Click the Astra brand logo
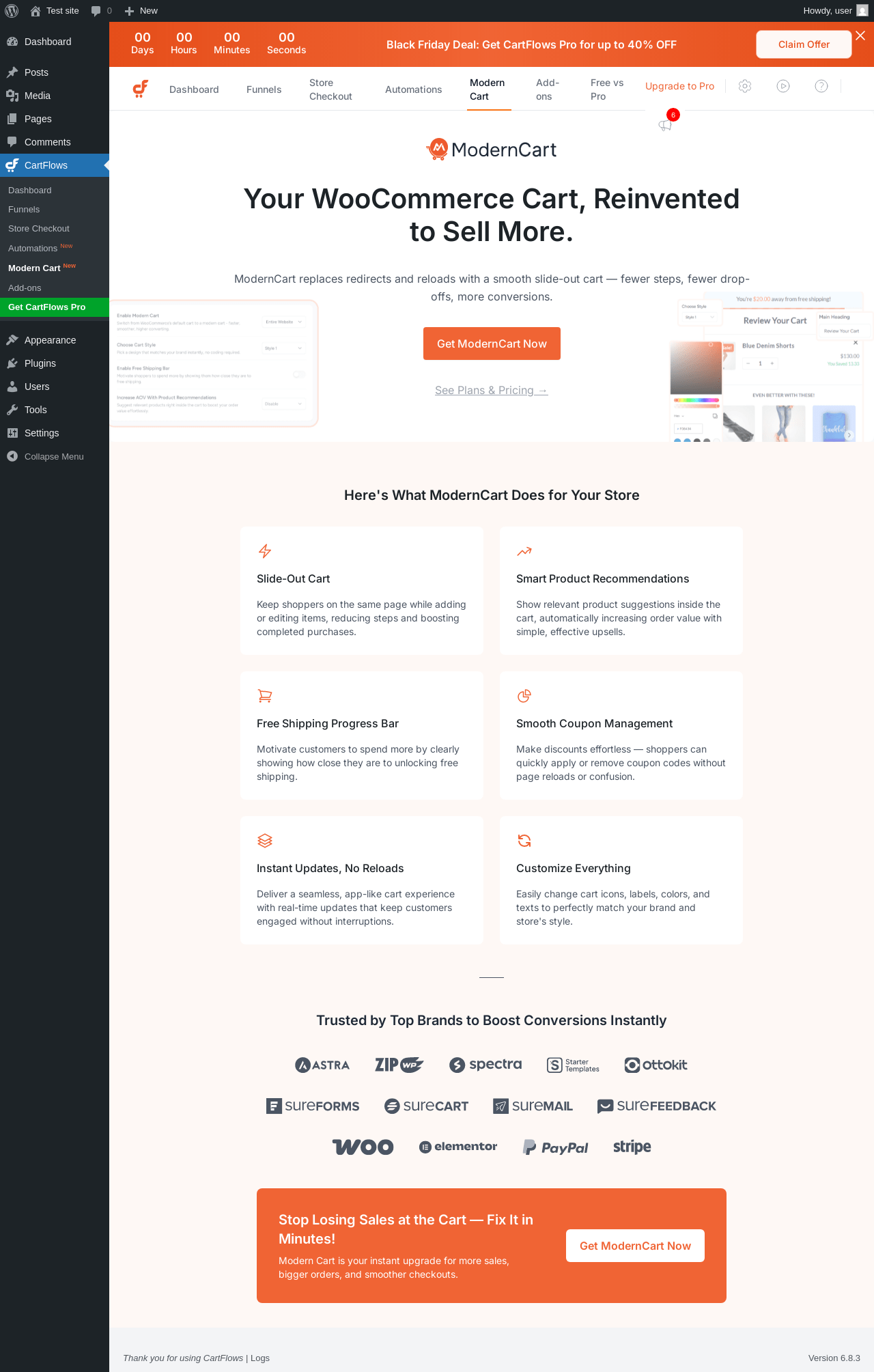 point(322,1065)
